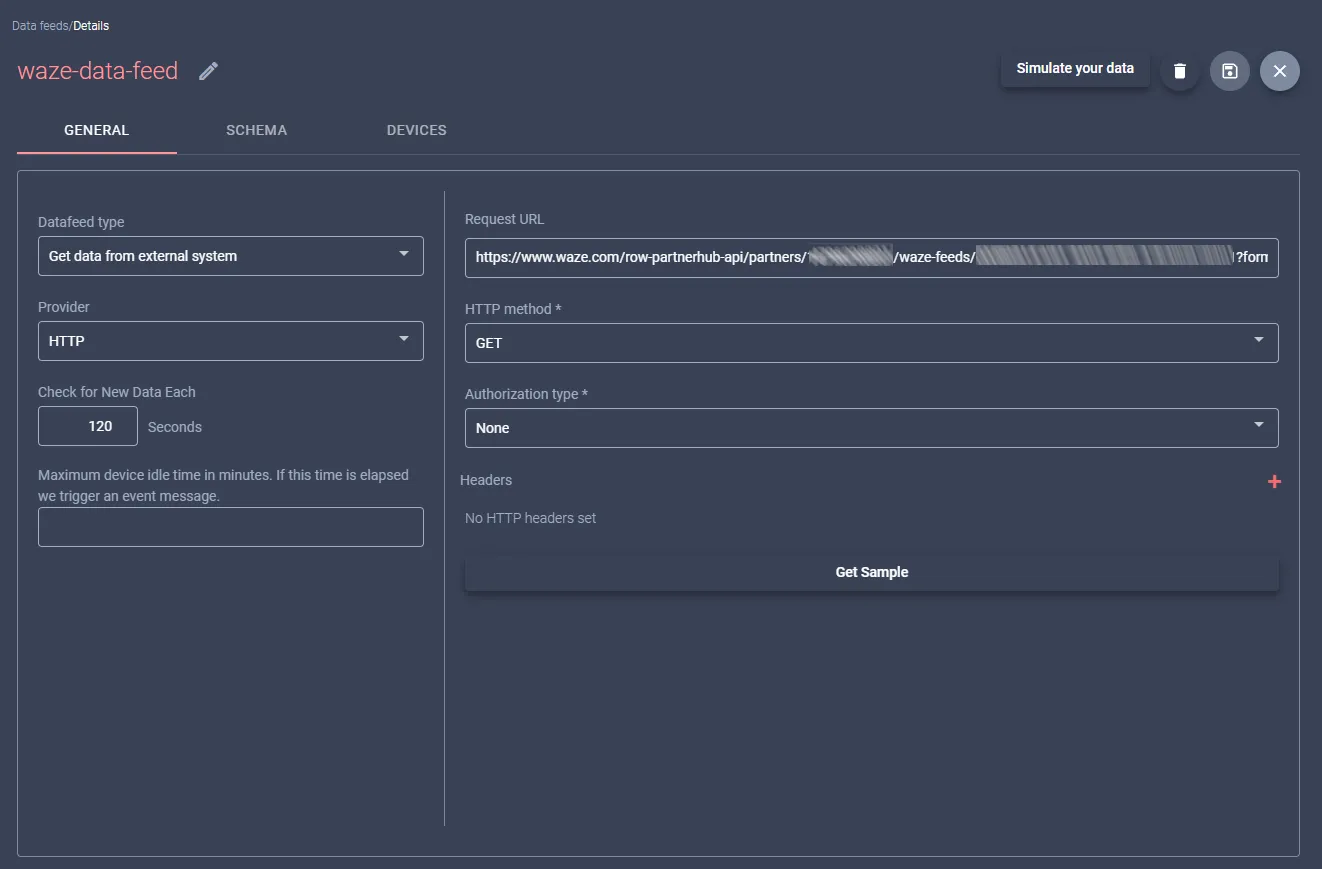Click the Details breadcrumb text
Screen dimensions: 1322x869
pyautogui.click(x=91, y=25)
